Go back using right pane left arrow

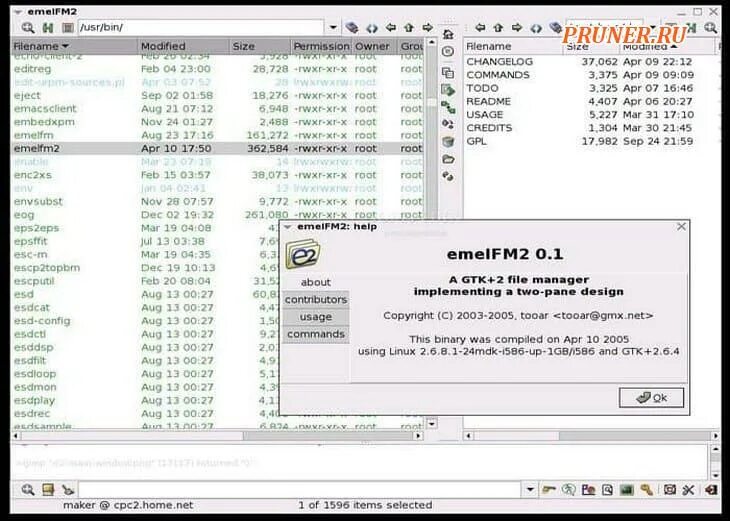pos(480,28)
